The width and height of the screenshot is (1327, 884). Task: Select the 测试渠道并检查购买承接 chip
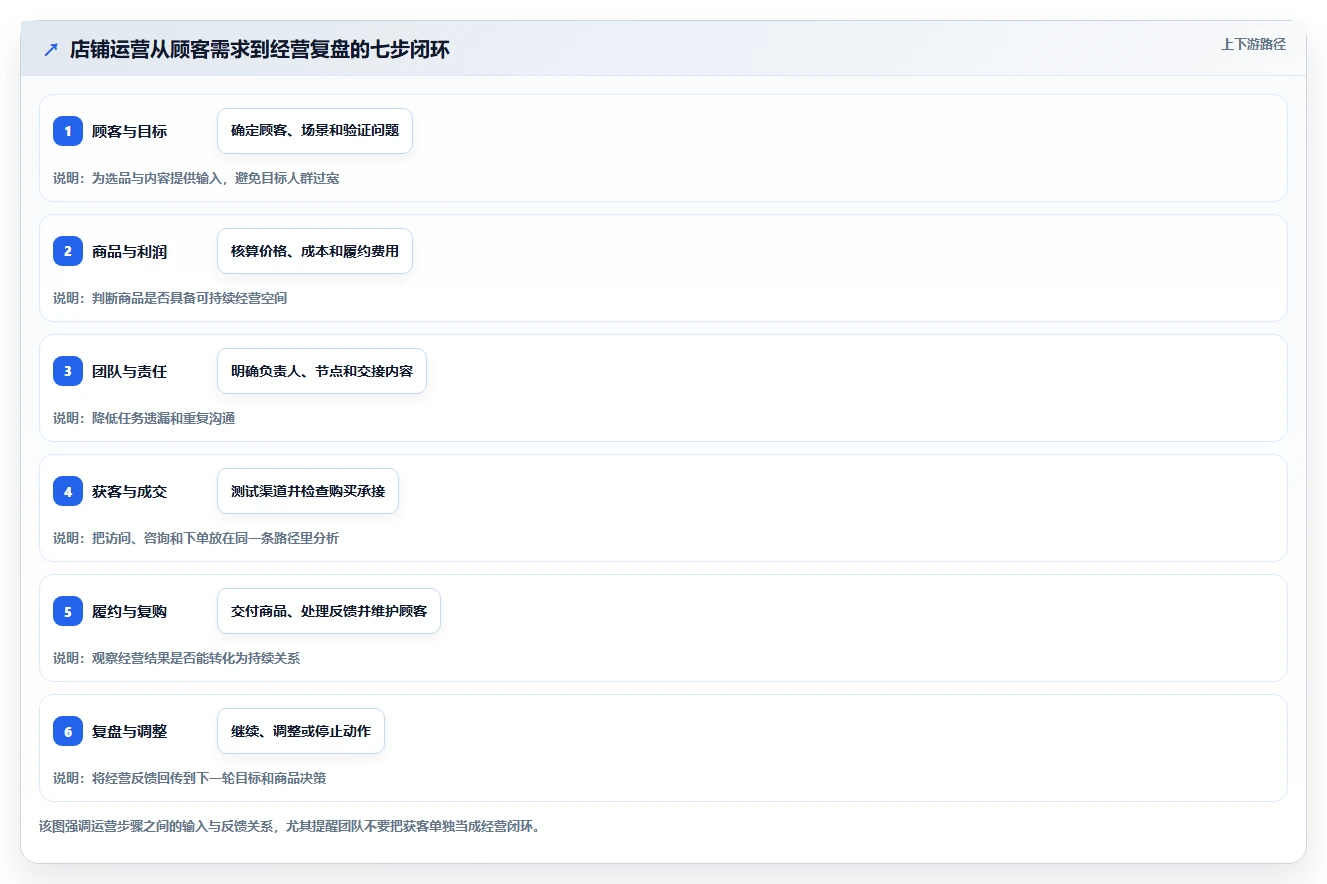point(308,491)
